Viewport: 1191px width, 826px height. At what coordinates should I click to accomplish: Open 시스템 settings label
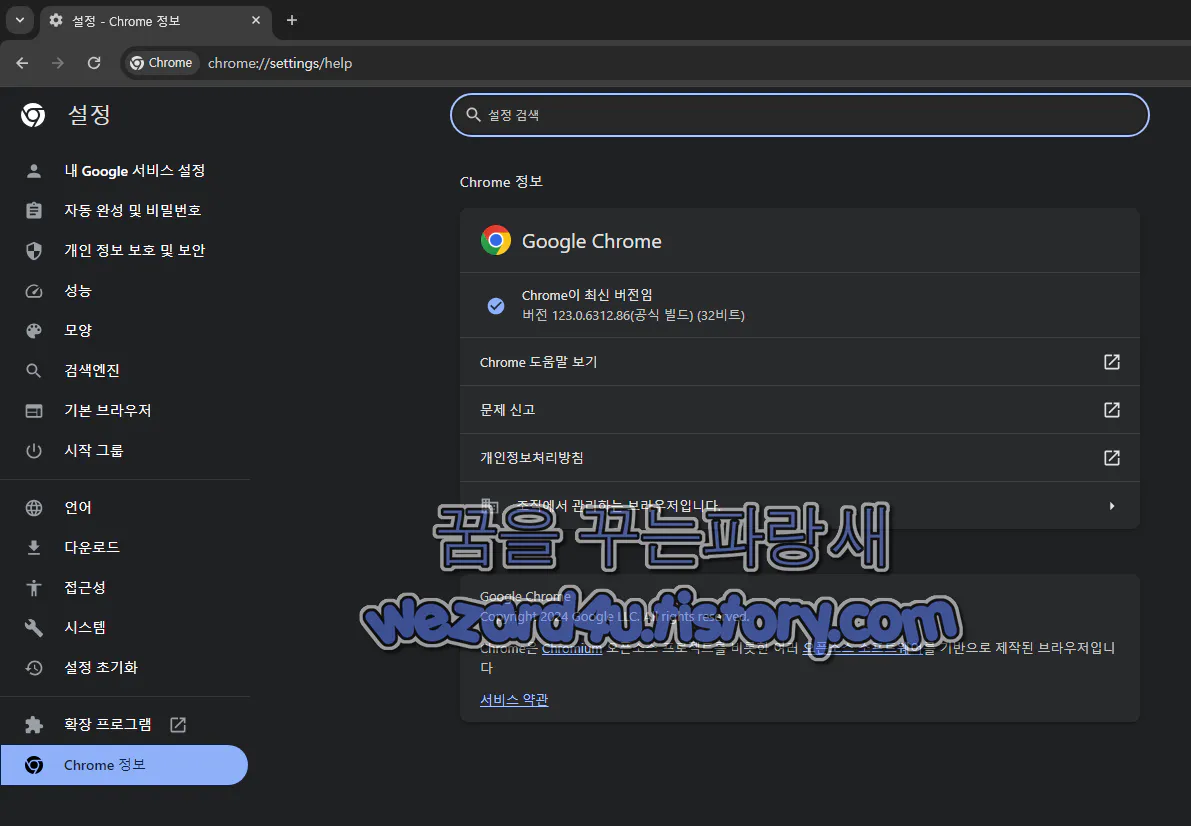pyautogui.click(x=84, y=628)
